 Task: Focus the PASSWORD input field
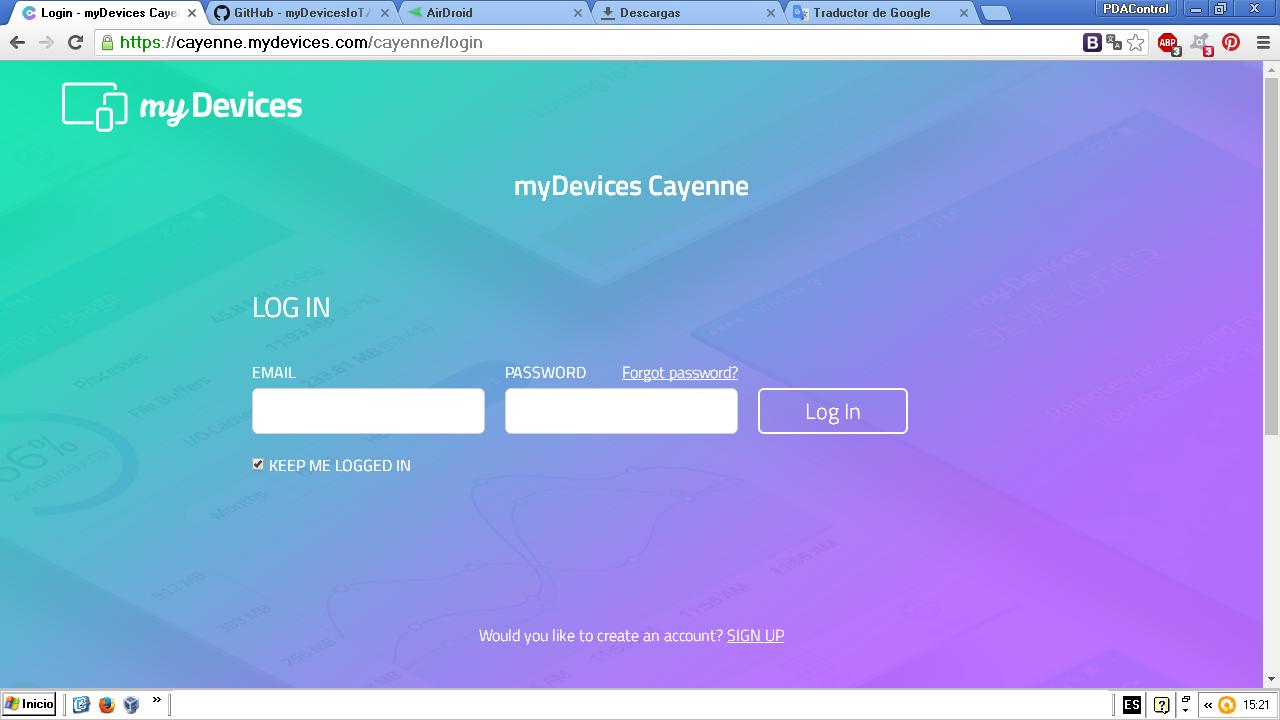[x=621, y=411]
